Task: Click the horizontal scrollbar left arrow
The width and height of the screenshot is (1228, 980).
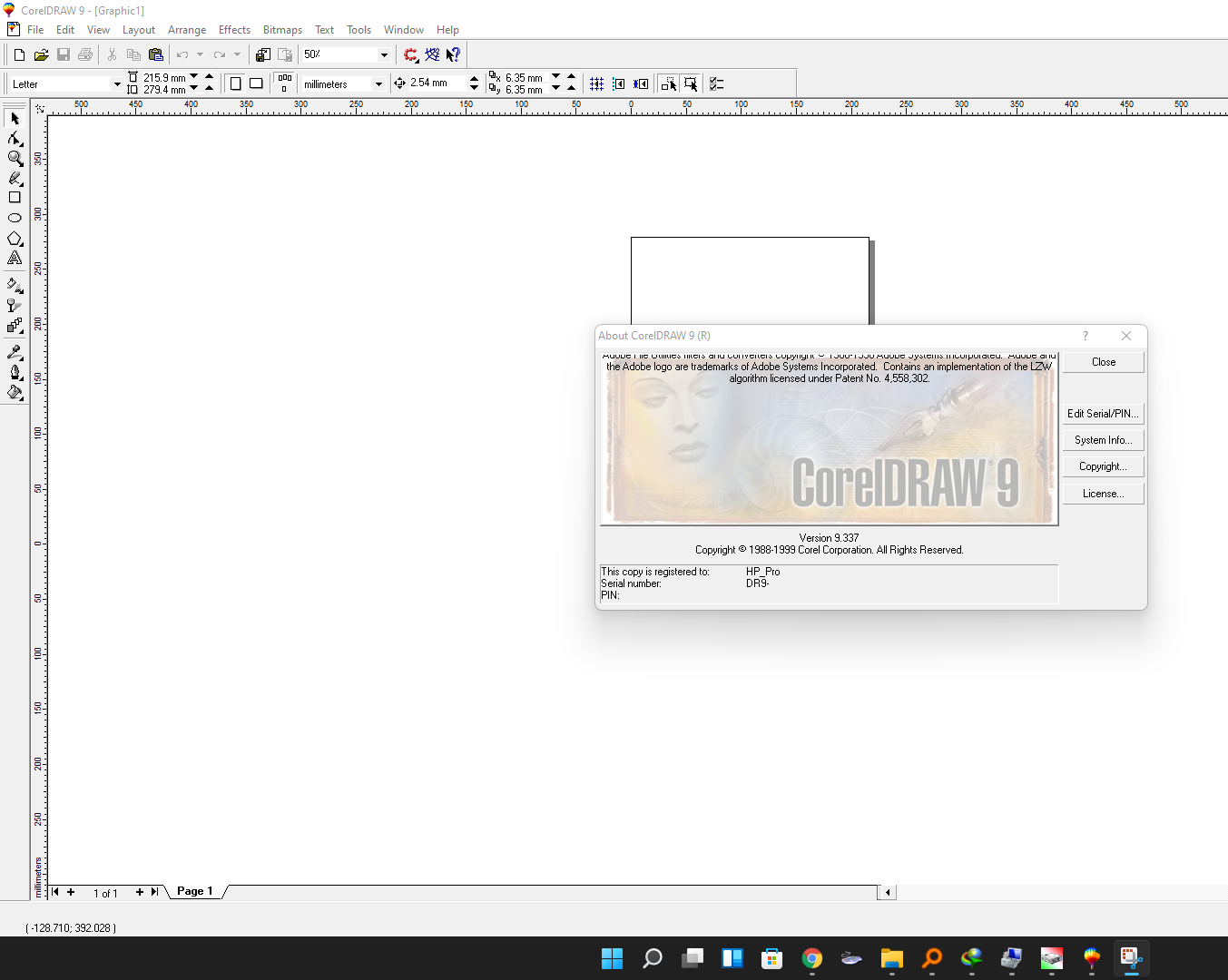Action: [888, 892]
